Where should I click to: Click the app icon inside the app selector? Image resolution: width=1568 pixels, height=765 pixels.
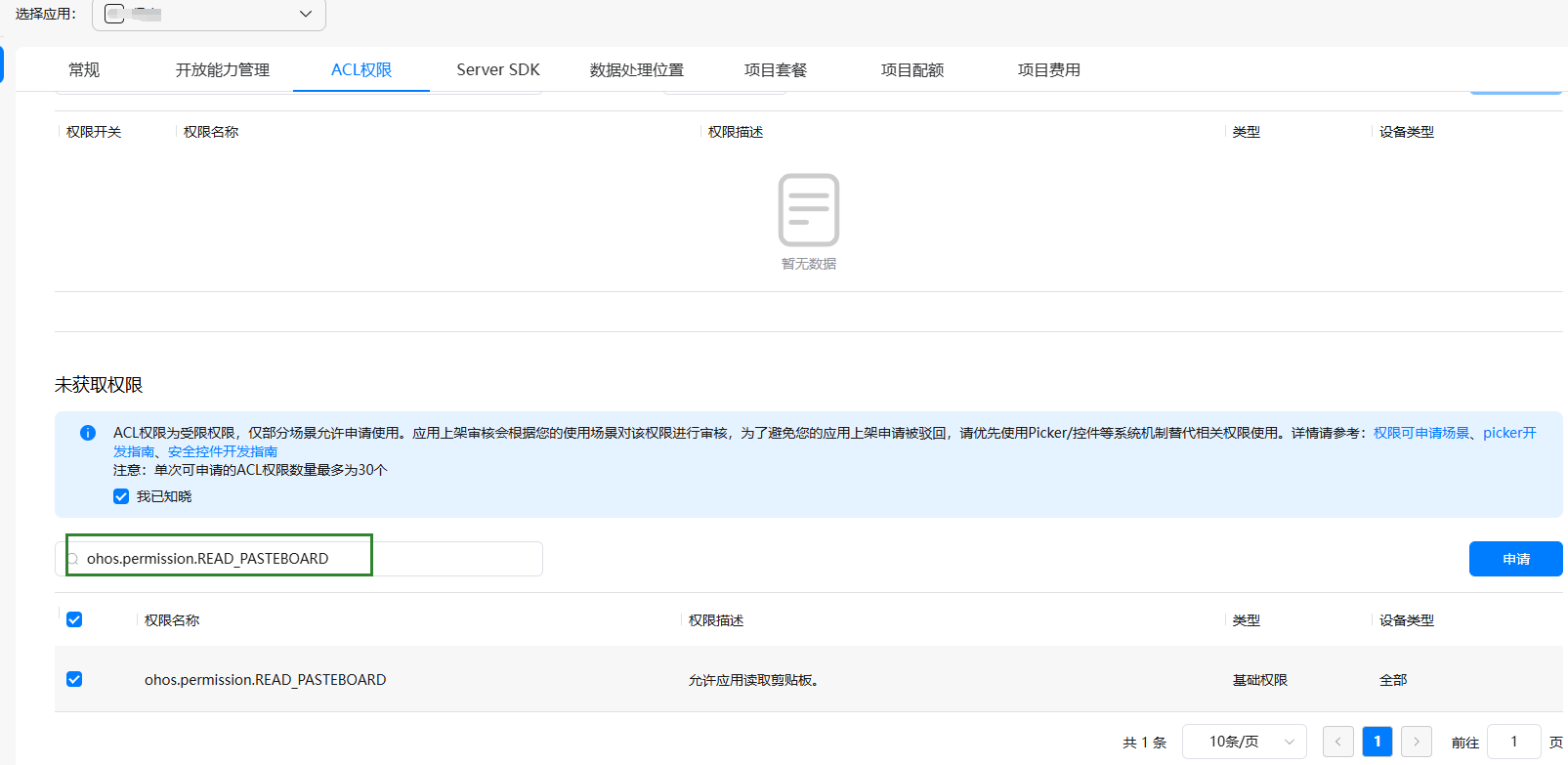114,14
